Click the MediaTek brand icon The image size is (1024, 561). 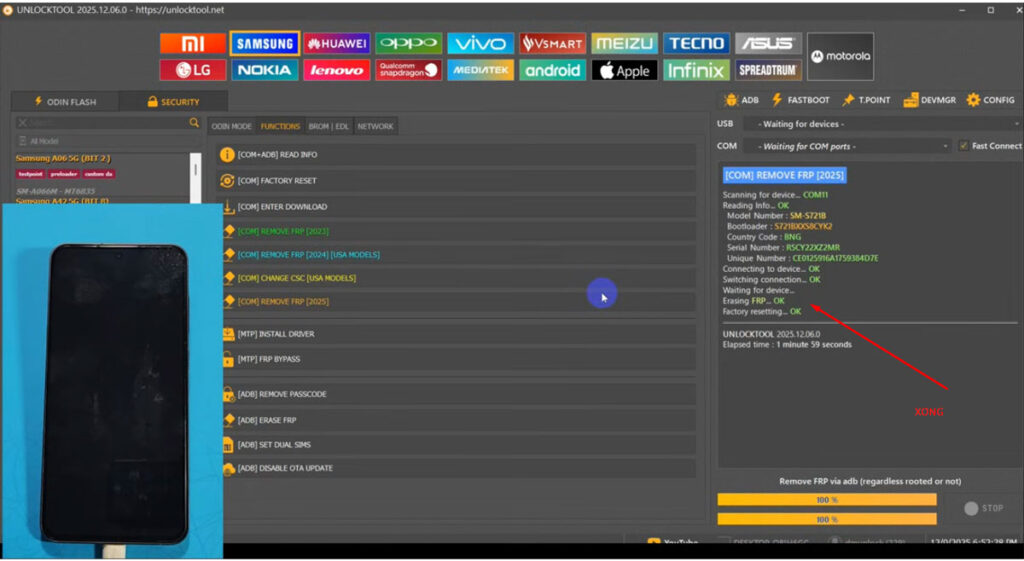click(480, 71)
